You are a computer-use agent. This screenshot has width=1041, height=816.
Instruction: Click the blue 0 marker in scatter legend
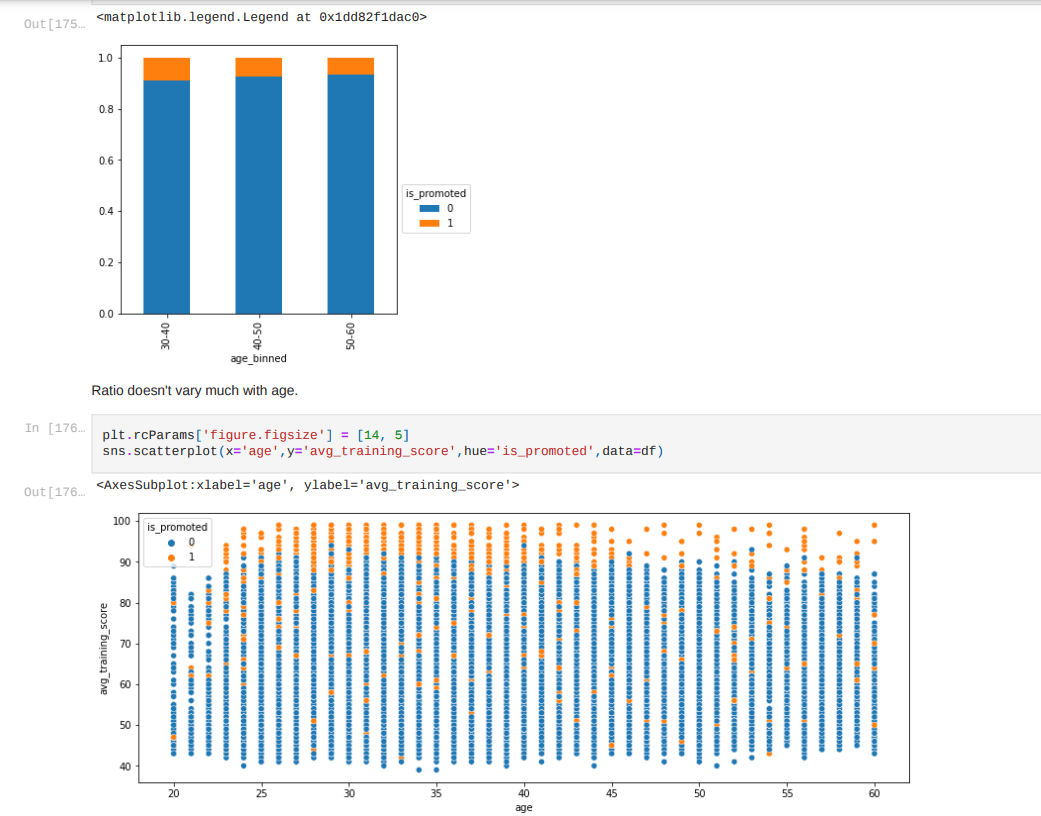pyautogui.click(x=170, y=541)
